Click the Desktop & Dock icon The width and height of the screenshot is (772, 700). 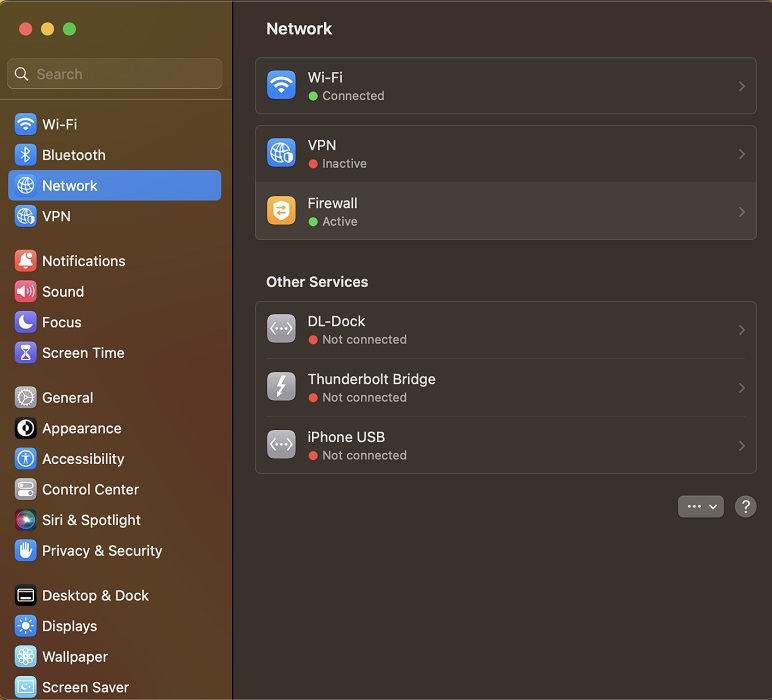tap(26, 595)
